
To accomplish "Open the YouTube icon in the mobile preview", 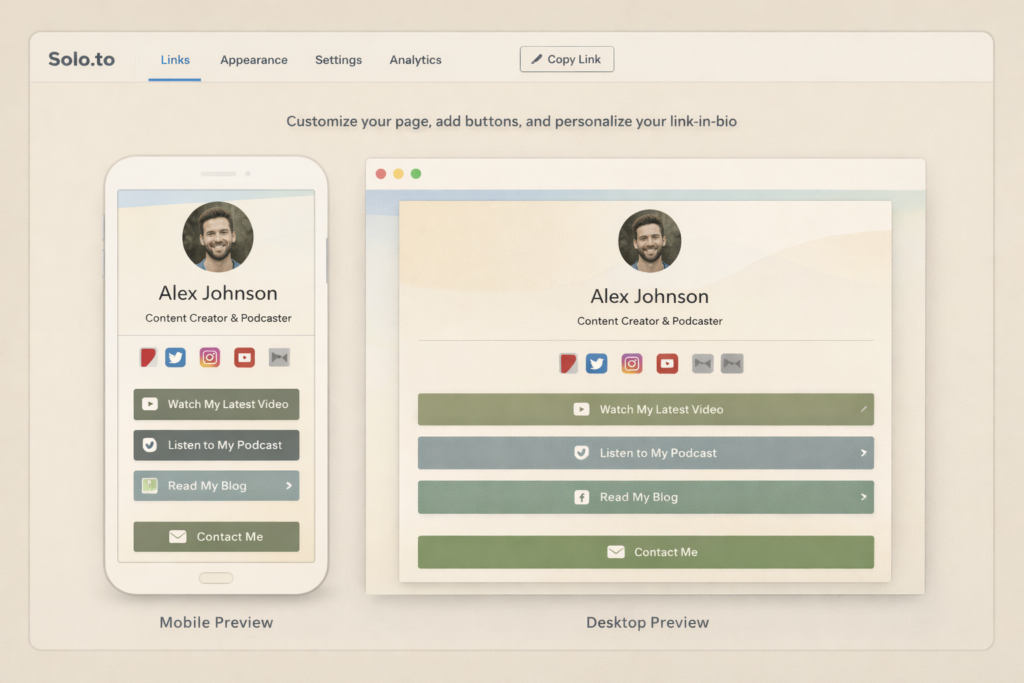I will 244,357.
